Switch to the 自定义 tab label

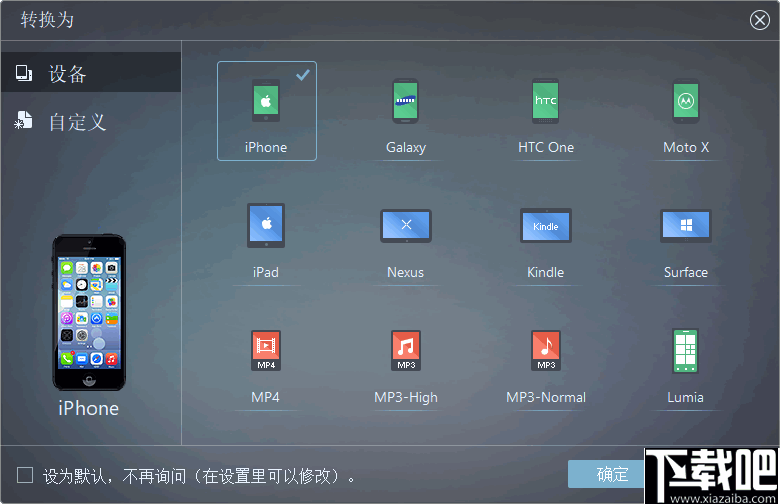click(x=78, y=122)
